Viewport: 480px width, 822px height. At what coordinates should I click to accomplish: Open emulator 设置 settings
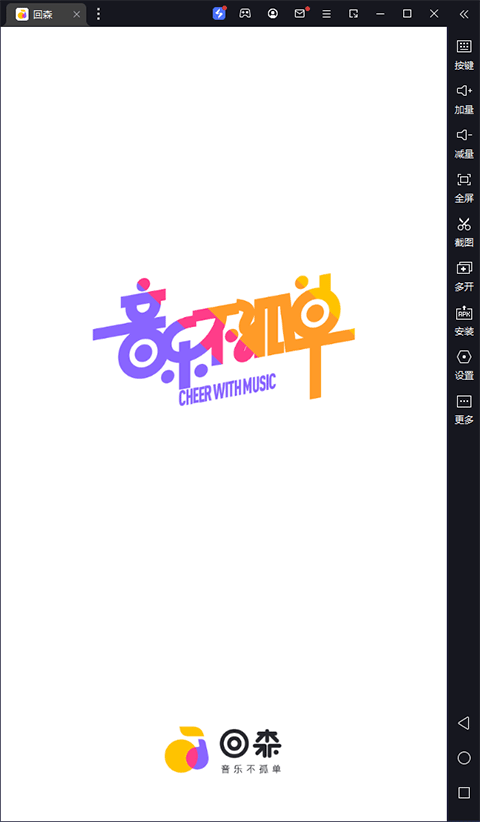point(464,365)
